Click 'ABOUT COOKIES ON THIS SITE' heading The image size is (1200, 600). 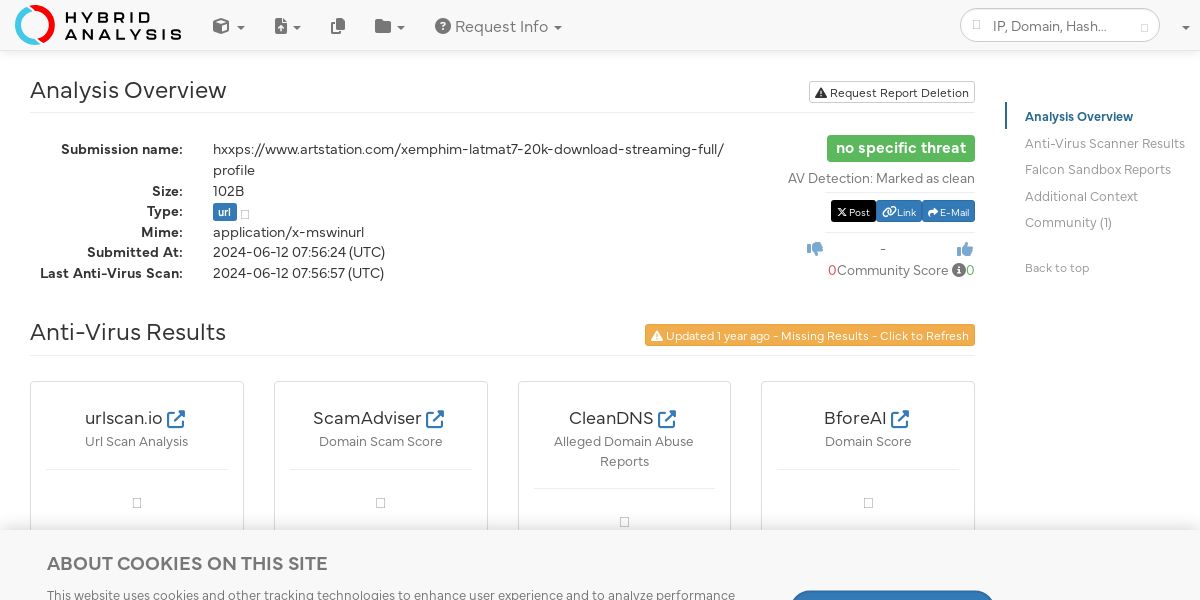click(187, 564)
